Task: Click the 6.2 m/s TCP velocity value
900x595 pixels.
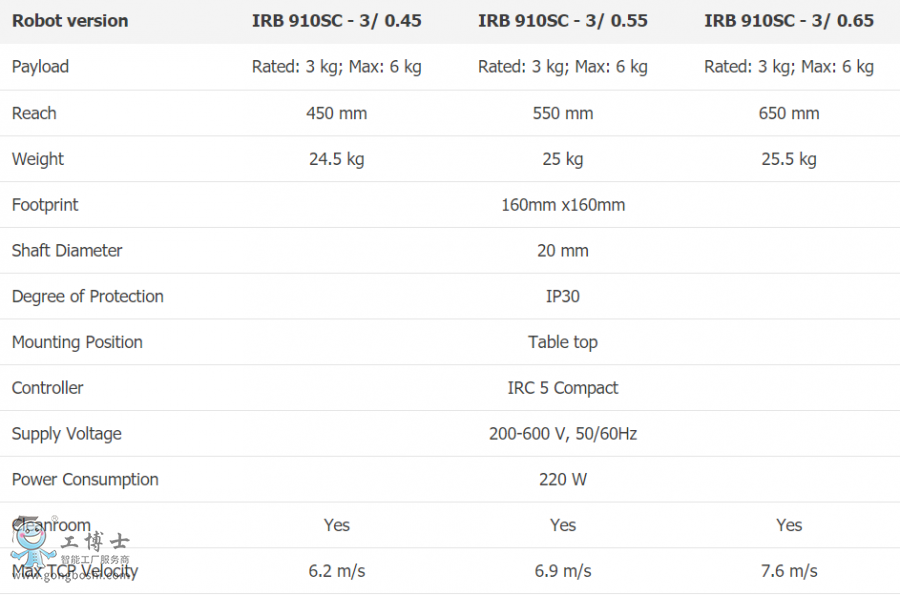Action: tap(336, 571)
